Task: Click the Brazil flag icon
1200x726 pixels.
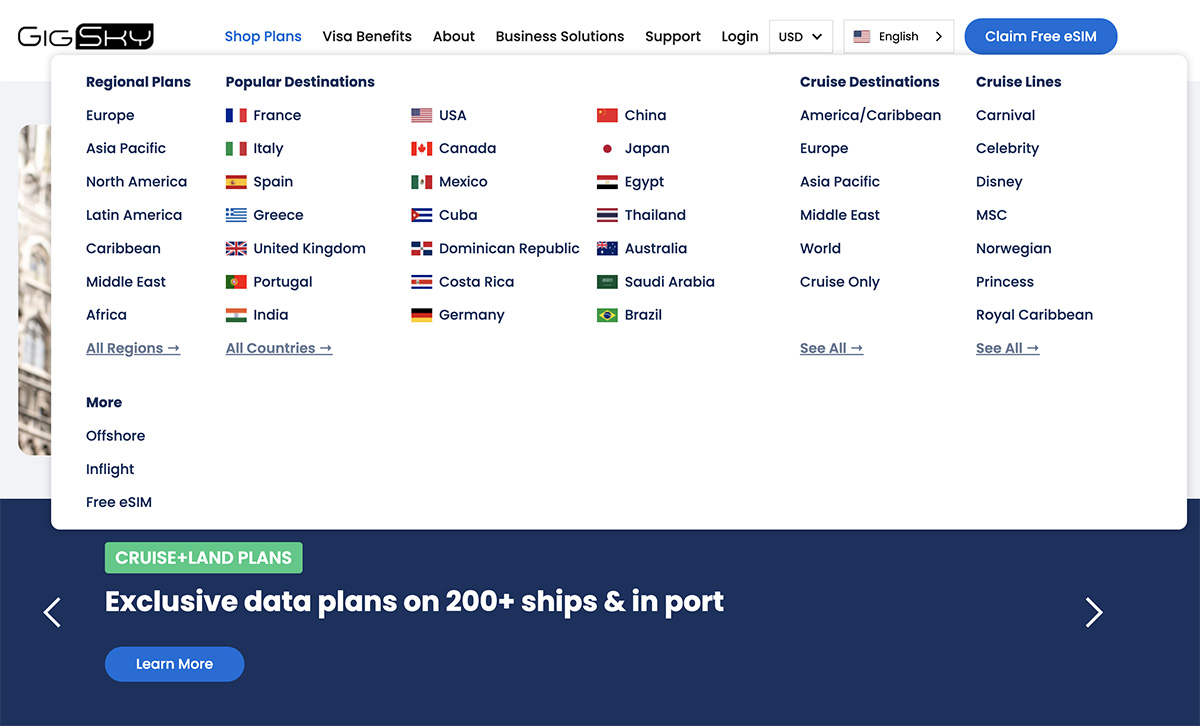Action: (607, 315)
